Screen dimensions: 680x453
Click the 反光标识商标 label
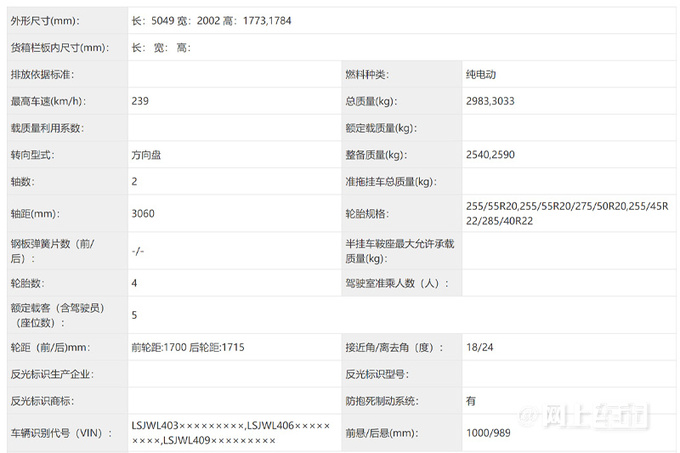coord(42,401)
